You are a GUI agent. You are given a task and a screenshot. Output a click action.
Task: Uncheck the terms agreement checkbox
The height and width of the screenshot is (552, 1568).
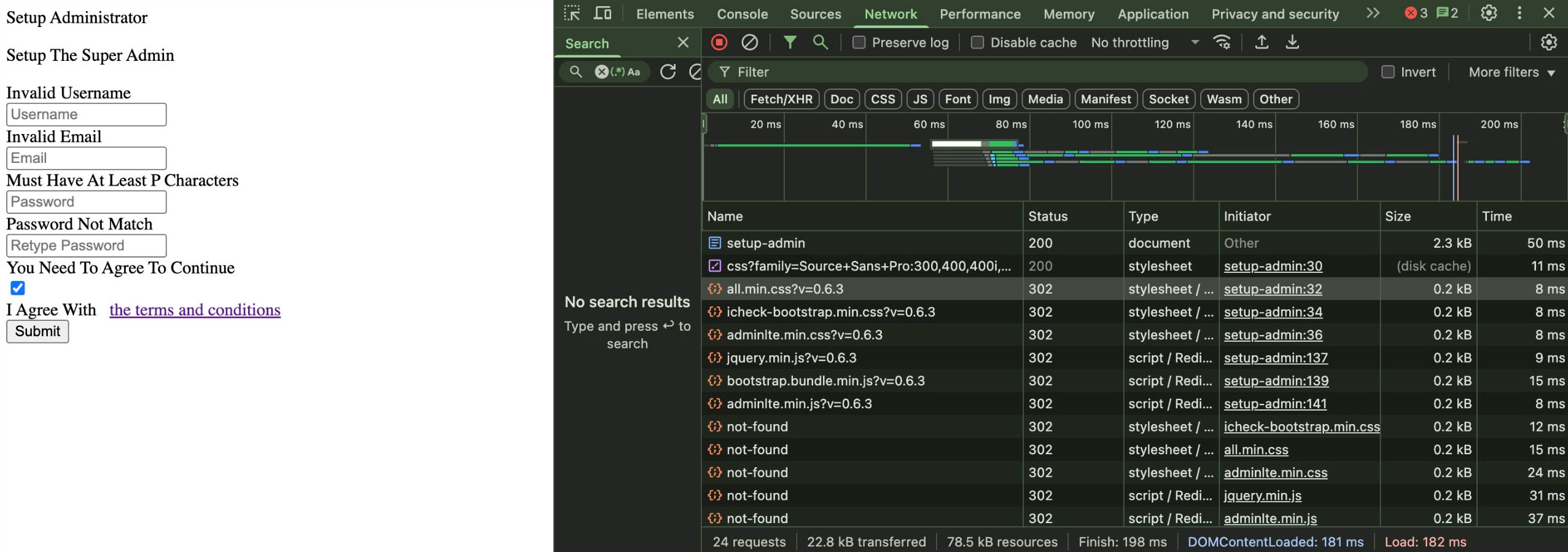(17, 288)
